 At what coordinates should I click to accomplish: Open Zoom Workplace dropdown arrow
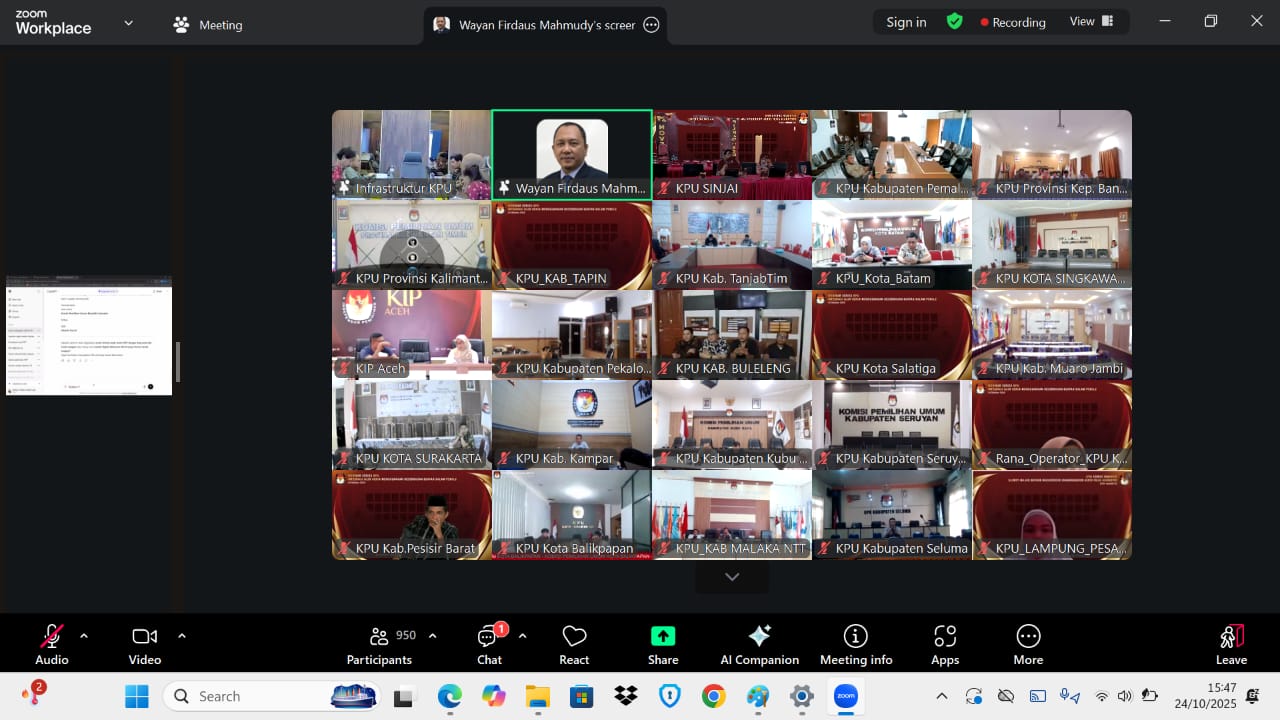[128, 23]
